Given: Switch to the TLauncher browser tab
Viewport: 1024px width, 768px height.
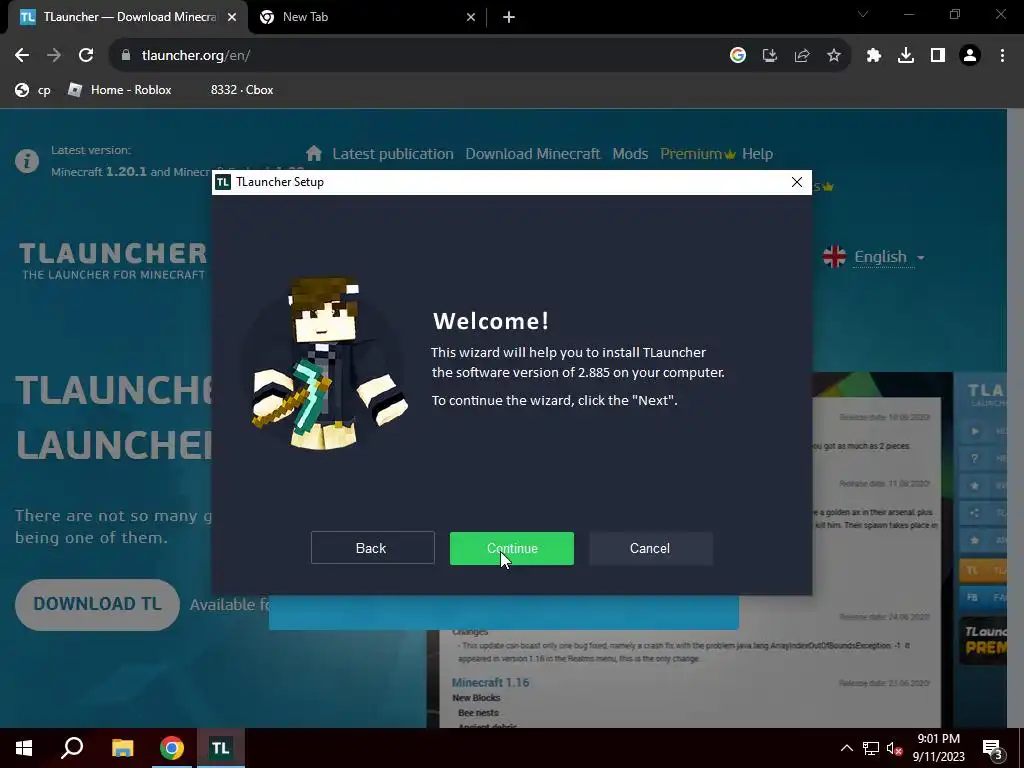Looking at the screenshot, I should pos(128,17).
